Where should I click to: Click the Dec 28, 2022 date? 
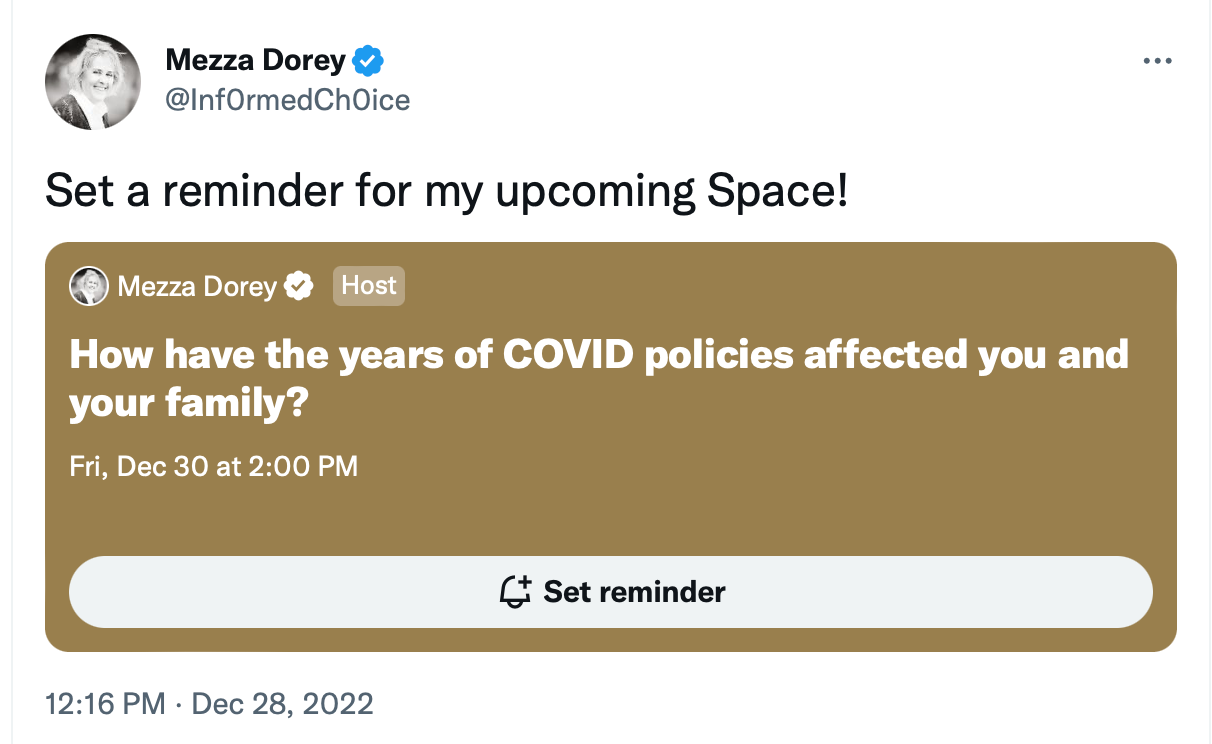[282, 703]
